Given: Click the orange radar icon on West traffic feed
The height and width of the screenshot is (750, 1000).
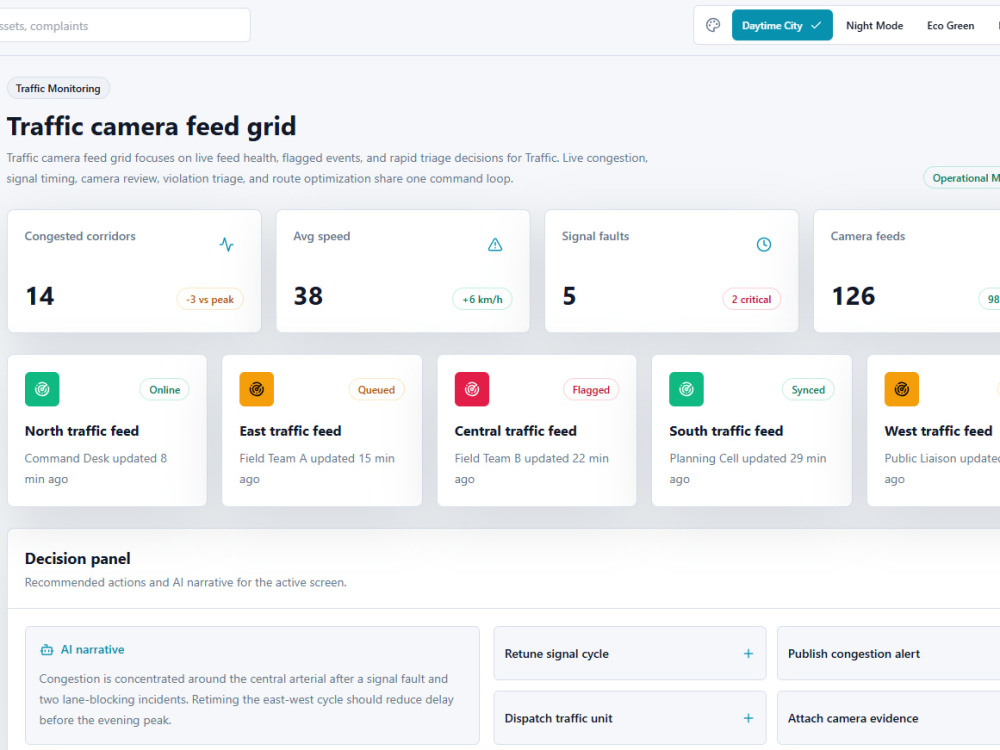Looking at the screenshot, I should [902, 389].
